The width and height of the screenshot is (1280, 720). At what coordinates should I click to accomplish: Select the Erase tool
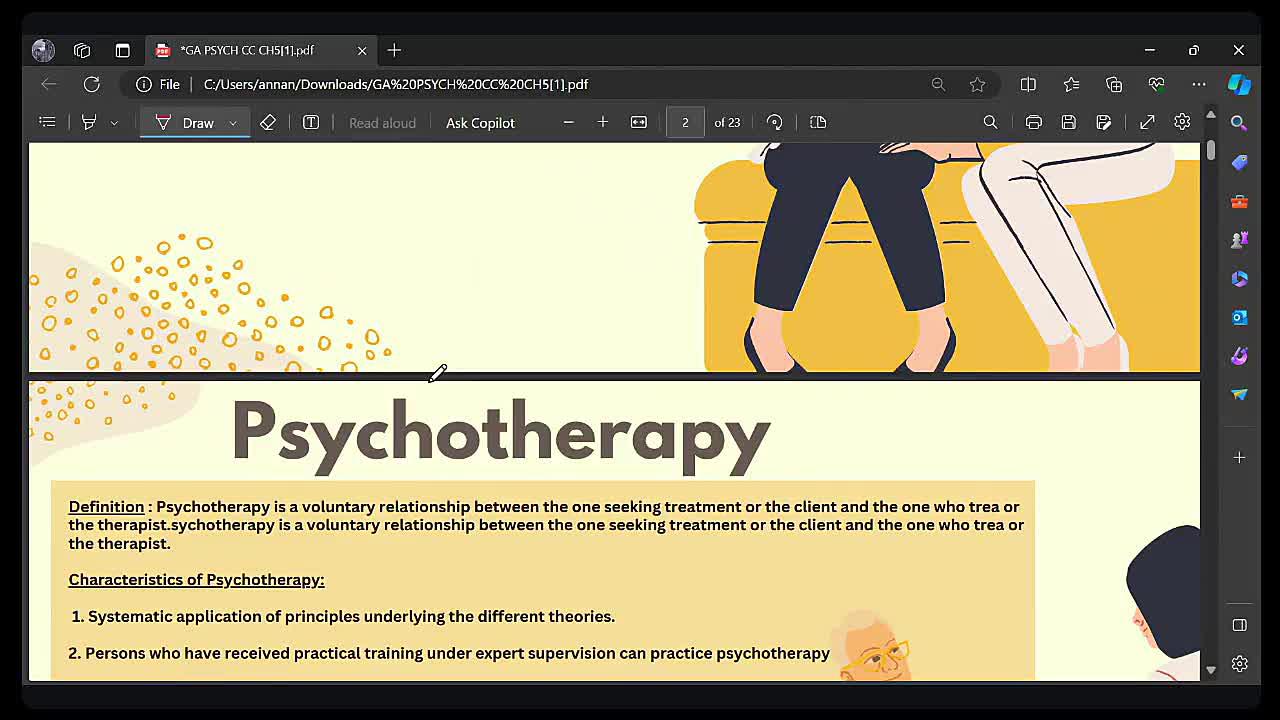tap(268, 122)
